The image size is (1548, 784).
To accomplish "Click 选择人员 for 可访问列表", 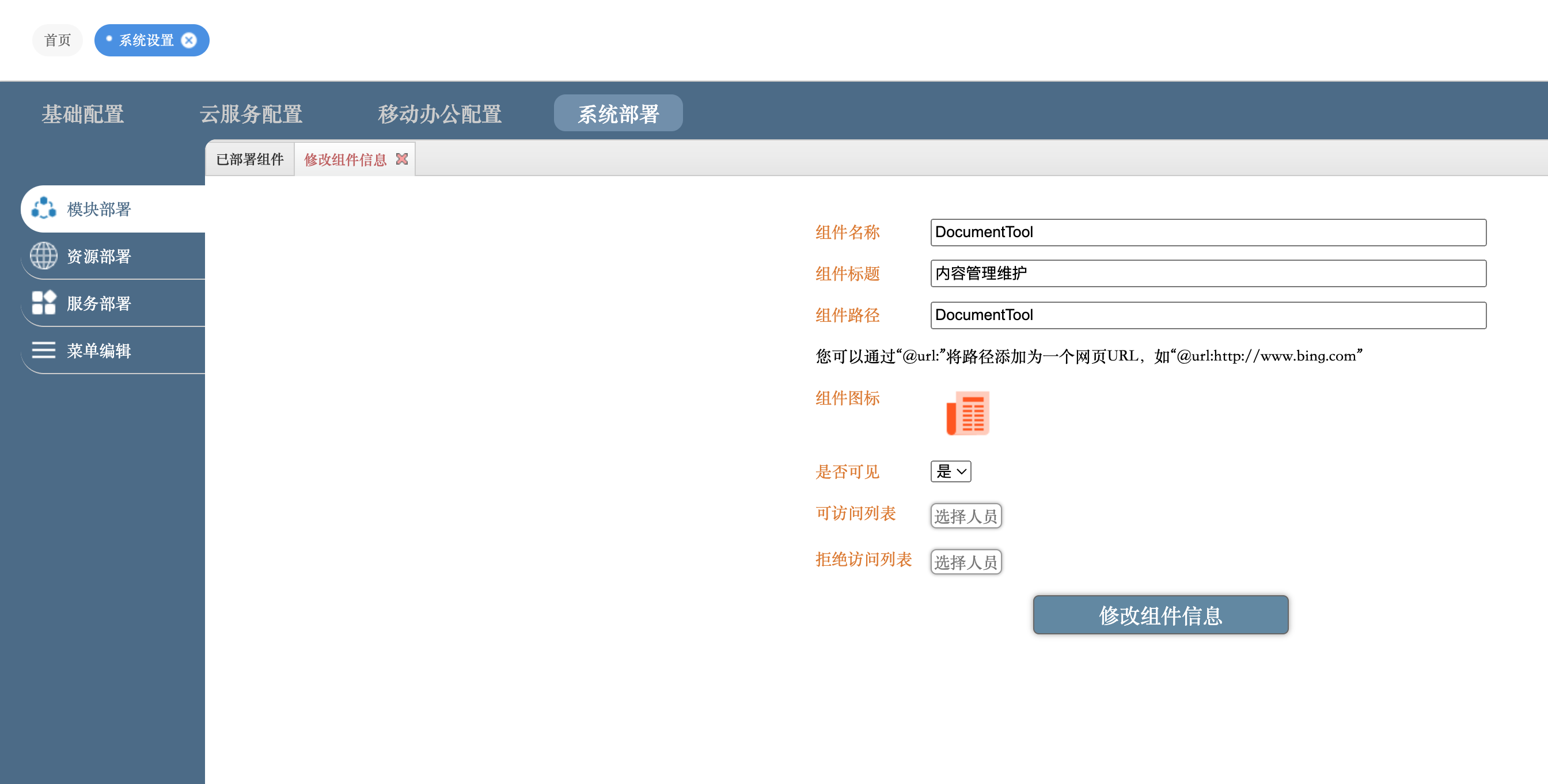I will tap(966, 516).
